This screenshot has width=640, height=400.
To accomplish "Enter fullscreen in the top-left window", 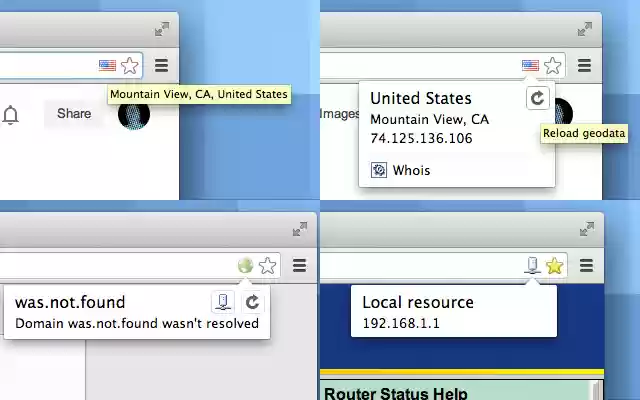I will click(162, 29).
